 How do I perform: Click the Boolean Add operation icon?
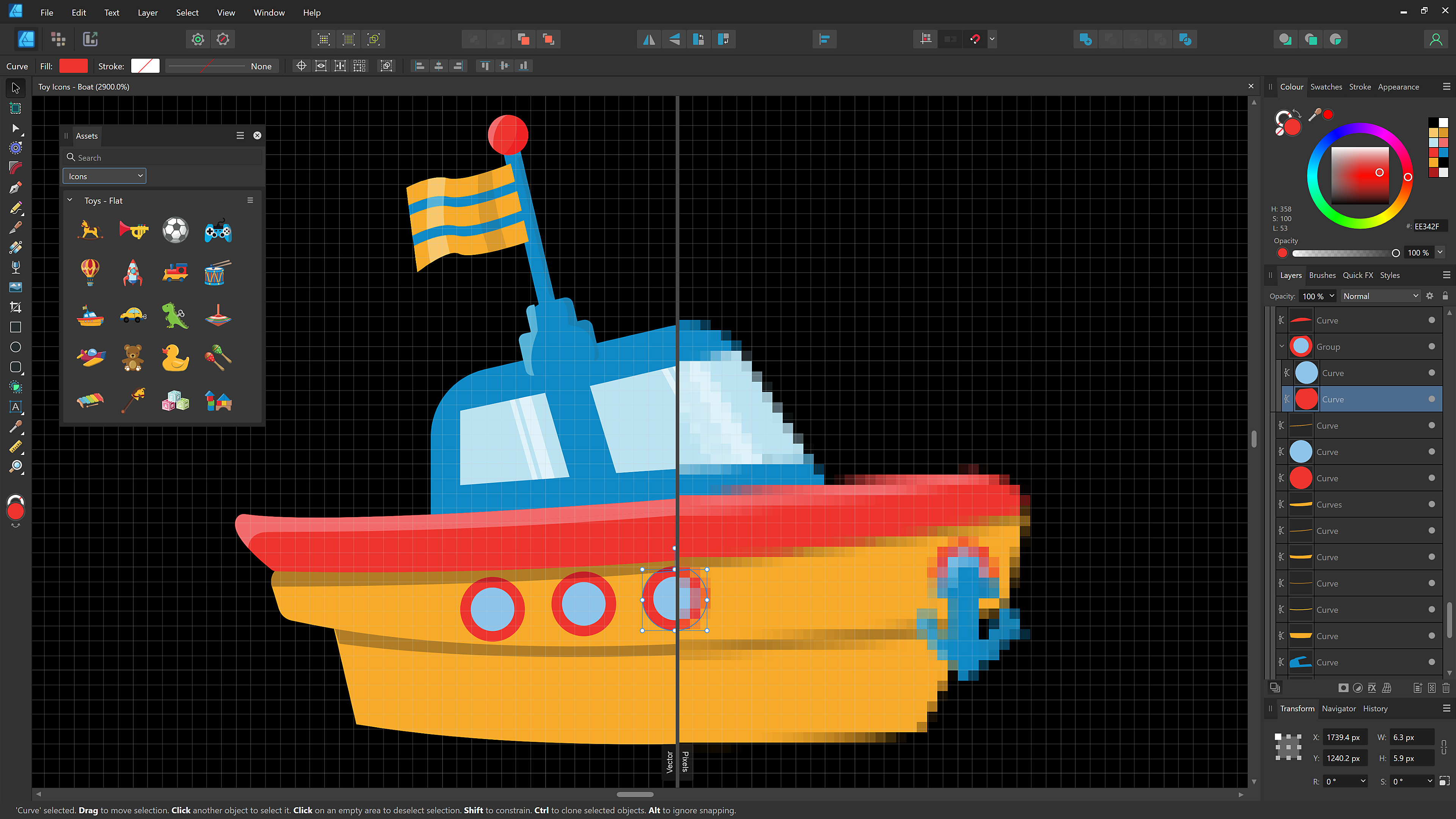(x=1085, y=39)
